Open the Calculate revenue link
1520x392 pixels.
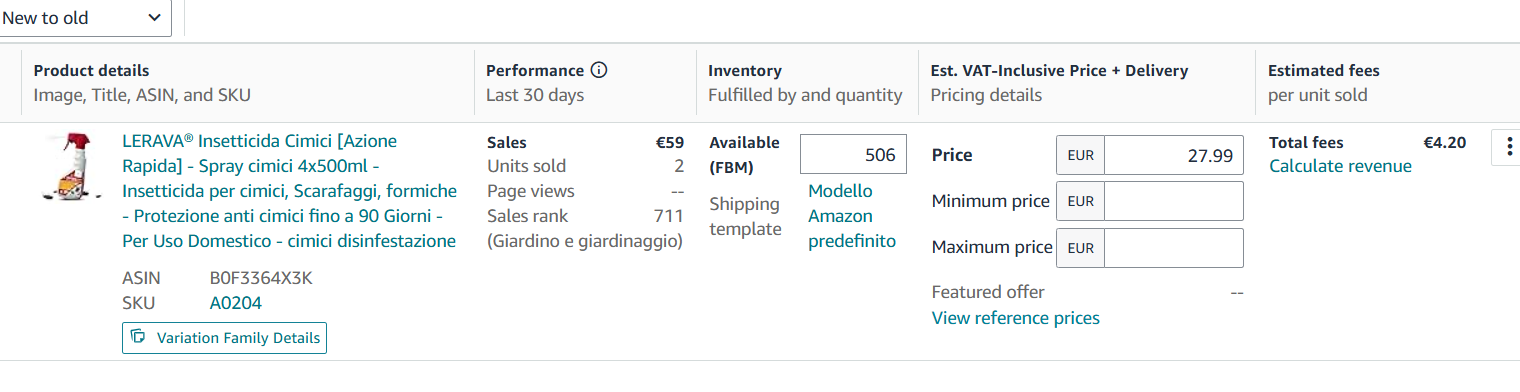1340,166
